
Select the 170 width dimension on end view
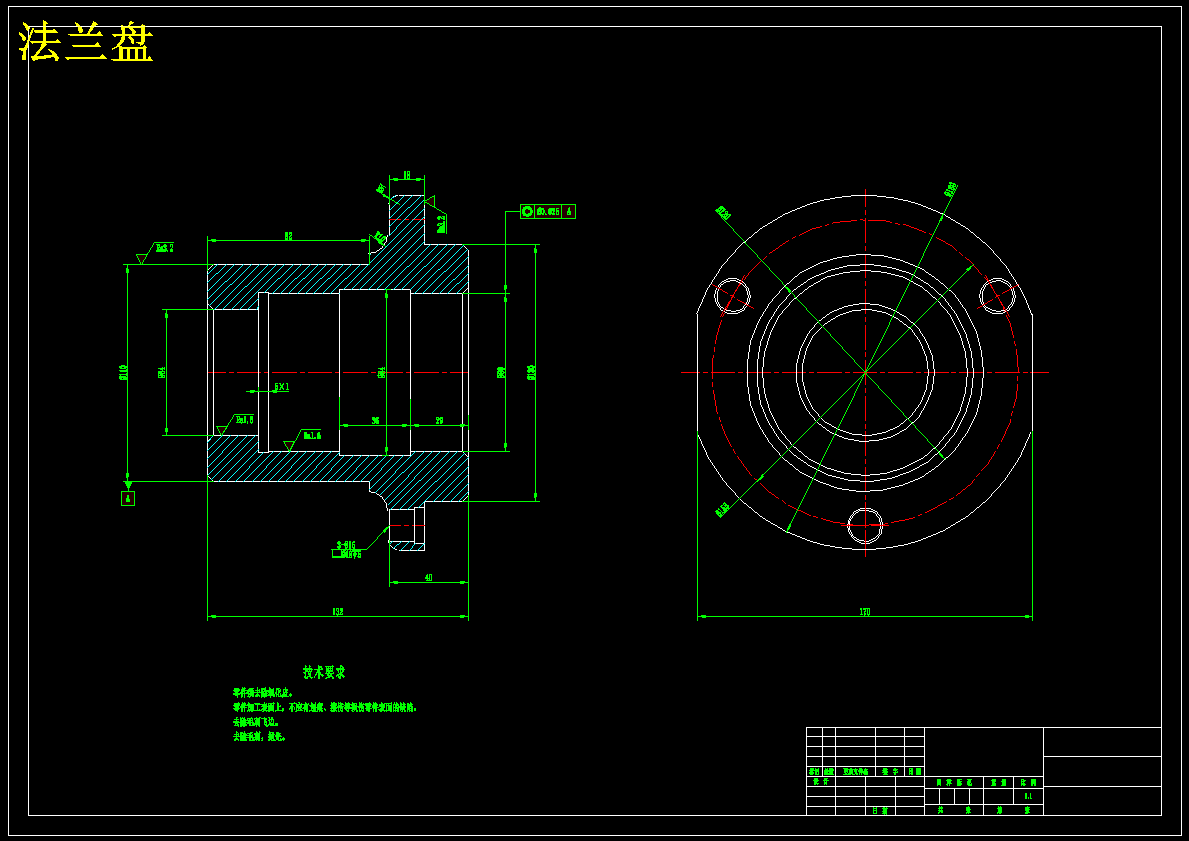tap(864, 612)
